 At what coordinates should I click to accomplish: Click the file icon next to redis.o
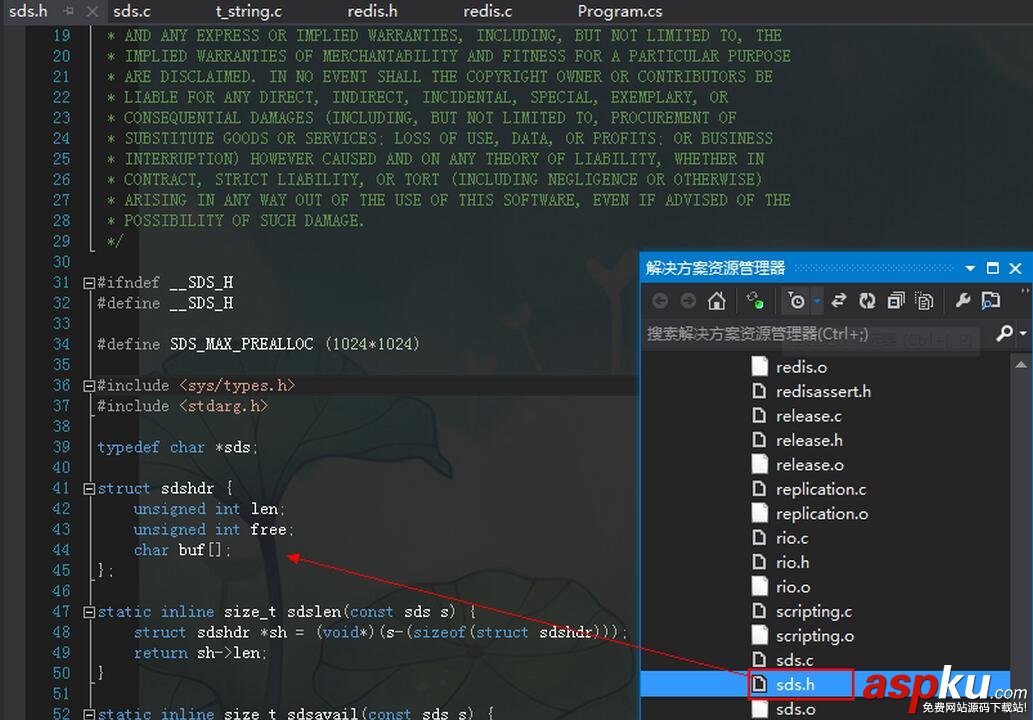point(759,366)
